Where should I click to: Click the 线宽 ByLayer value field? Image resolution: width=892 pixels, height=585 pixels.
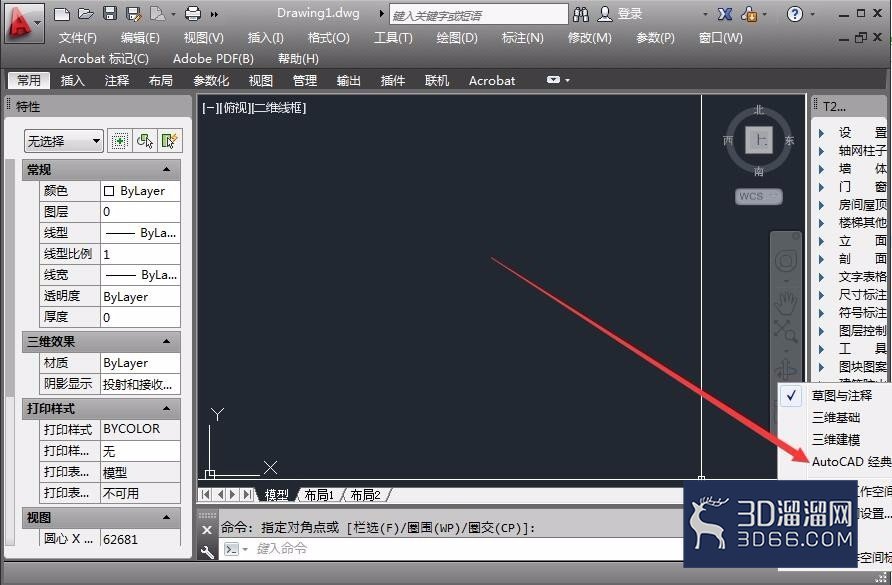141,275
